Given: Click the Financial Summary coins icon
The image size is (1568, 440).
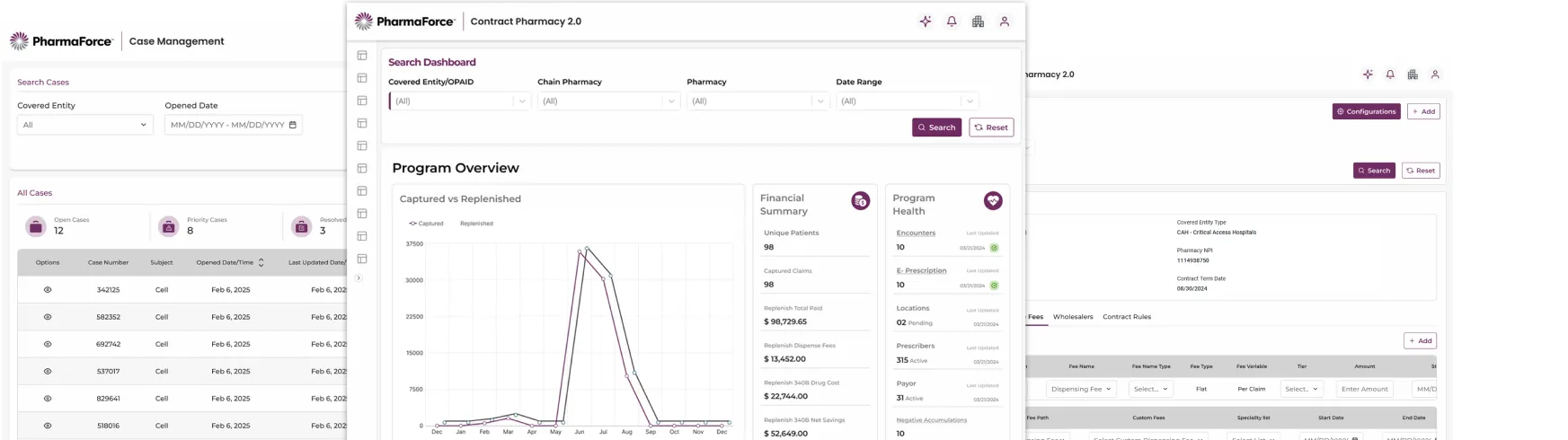Looking at the screenshot, I should tap(860, 201).
